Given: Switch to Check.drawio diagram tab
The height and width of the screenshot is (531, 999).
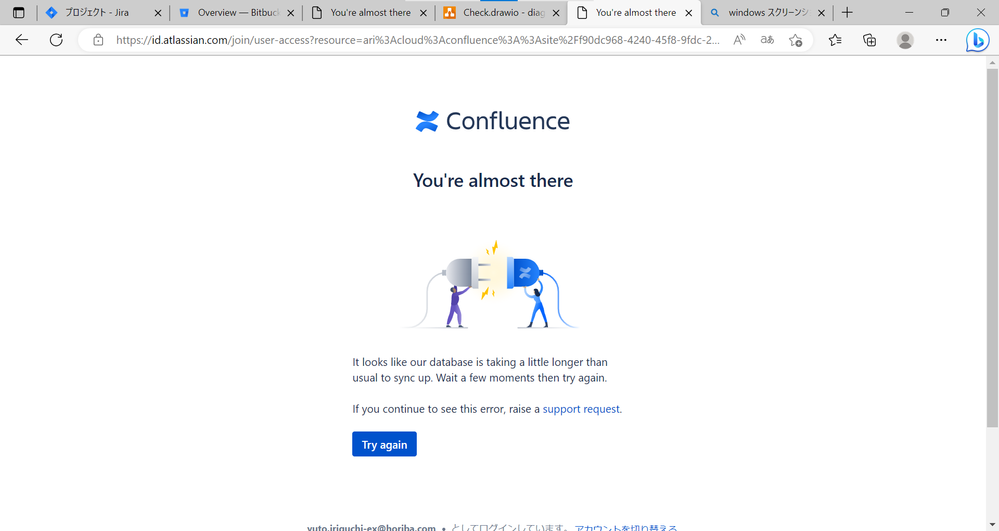Looking at the screenshot, I should point(503,13).
